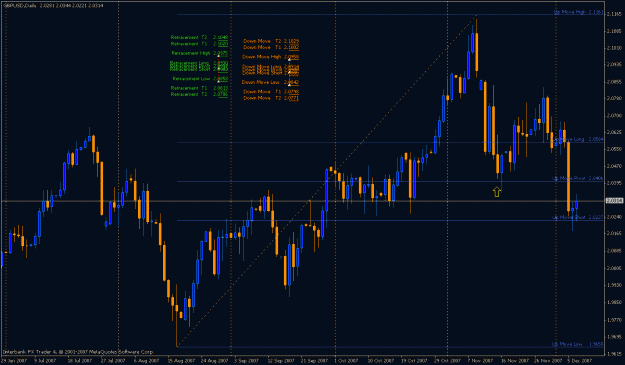Click the 2.0165 price level on price axis
The image size is (625, 365).
tap(613, 233)
